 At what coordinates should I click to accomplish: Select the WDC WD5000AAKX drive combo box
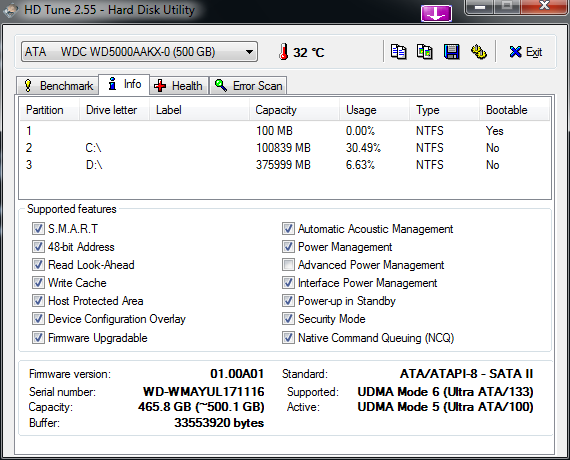click(x=139, y=52)
